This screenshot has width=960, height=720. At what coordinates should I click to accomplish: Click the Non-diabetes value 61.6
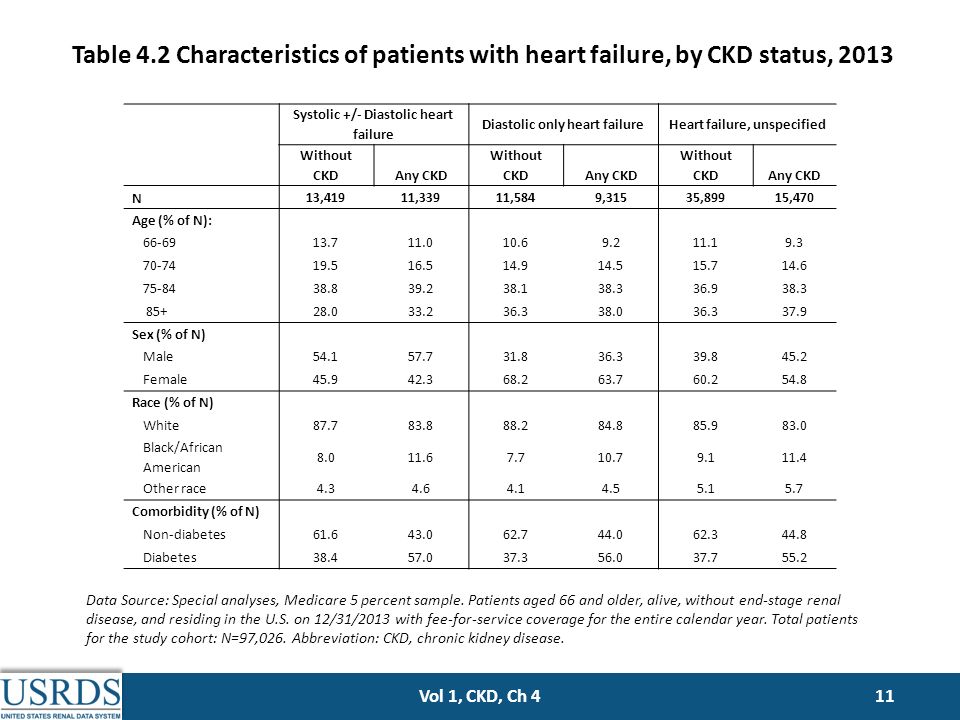(x=325, y=534)
